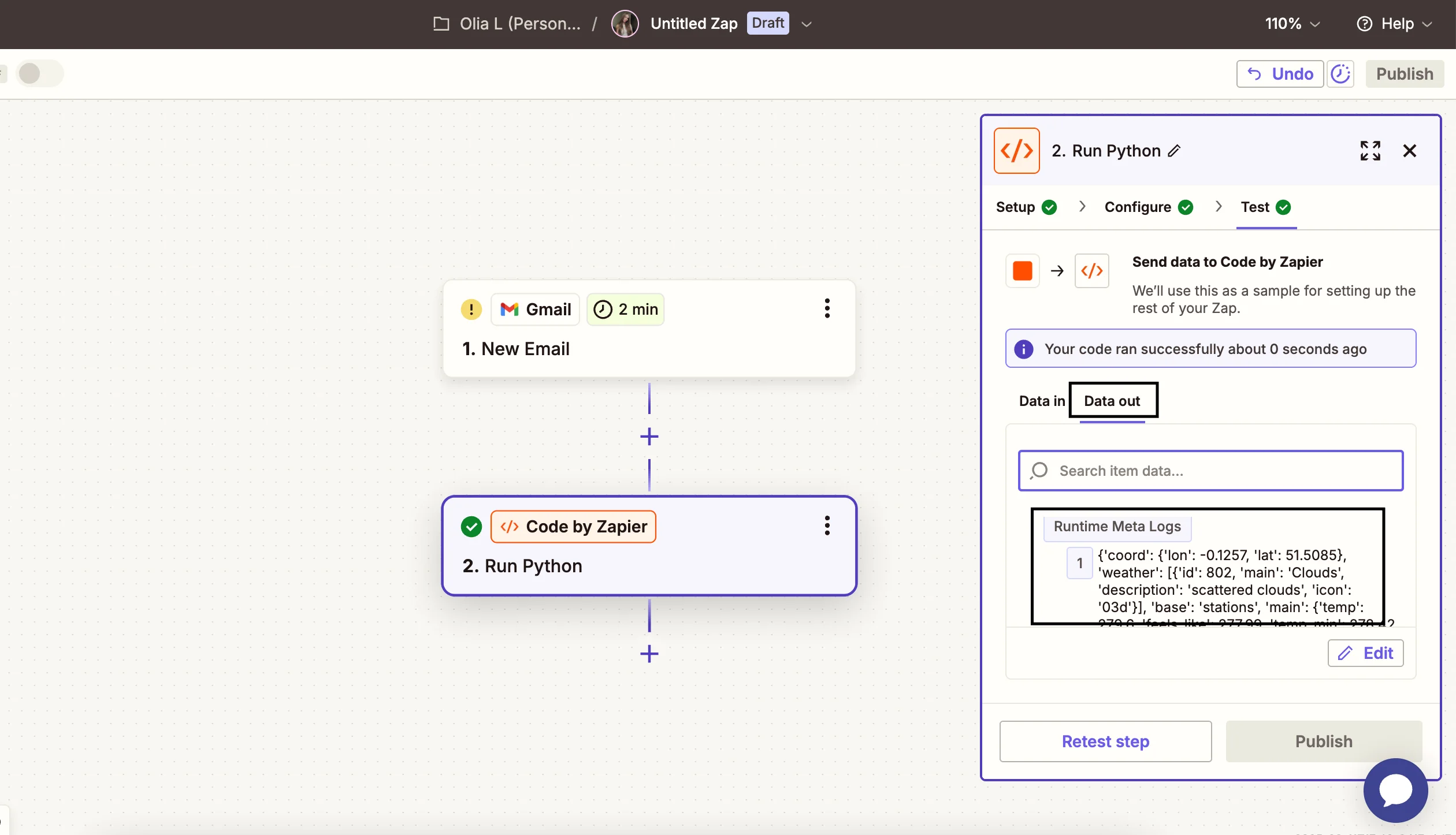Click the Draft status badge

768,23
